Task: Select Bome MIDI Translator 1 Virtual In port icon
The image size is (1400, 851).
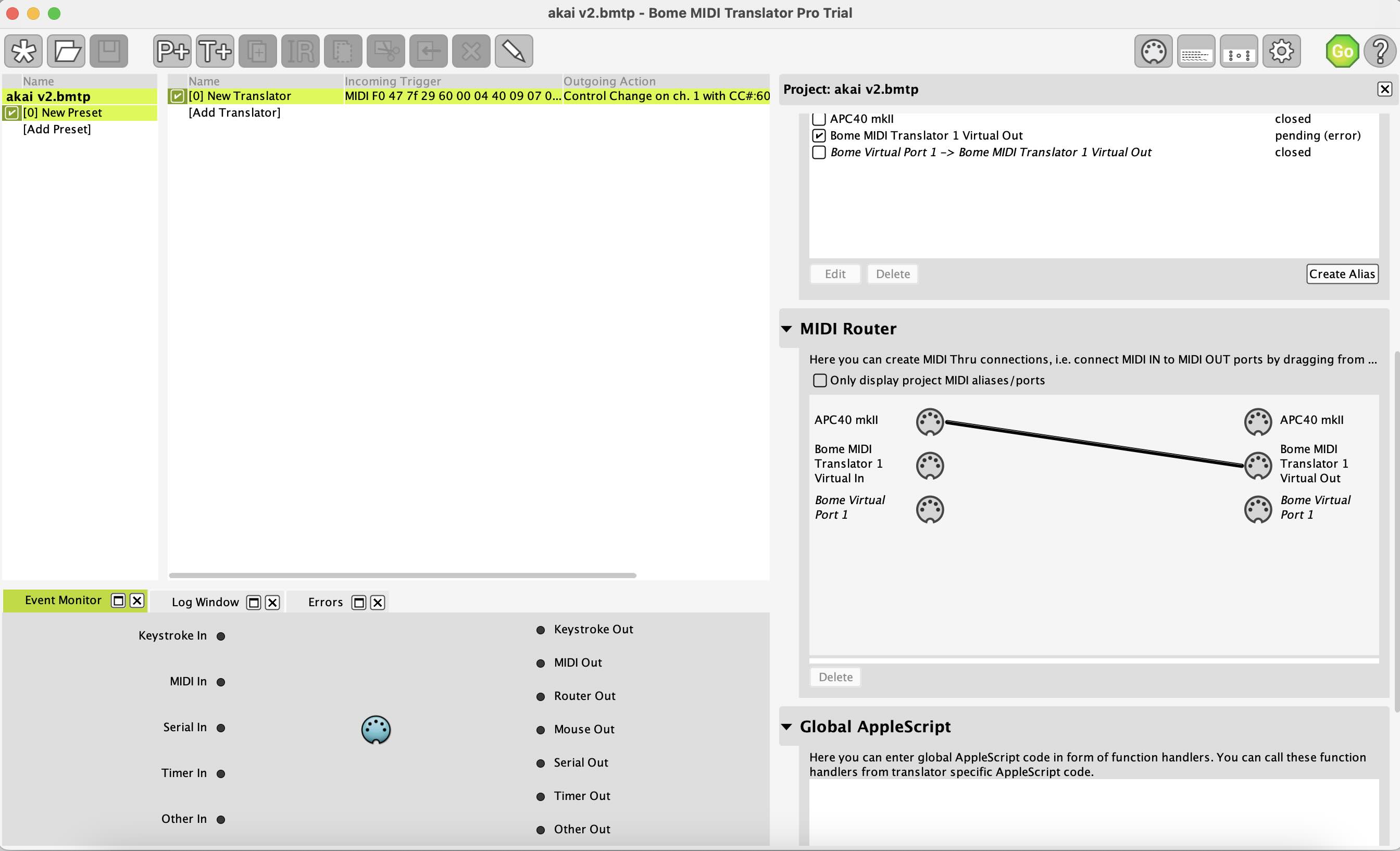Action: (x=930, y=465)
